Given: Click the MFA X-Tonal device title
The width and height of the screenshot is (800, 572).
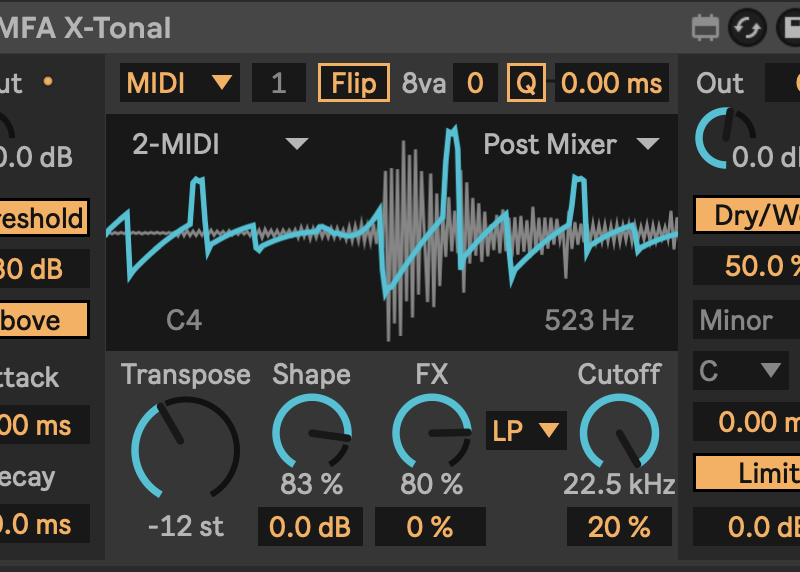Looking at the screenshot, I should 86,27.
